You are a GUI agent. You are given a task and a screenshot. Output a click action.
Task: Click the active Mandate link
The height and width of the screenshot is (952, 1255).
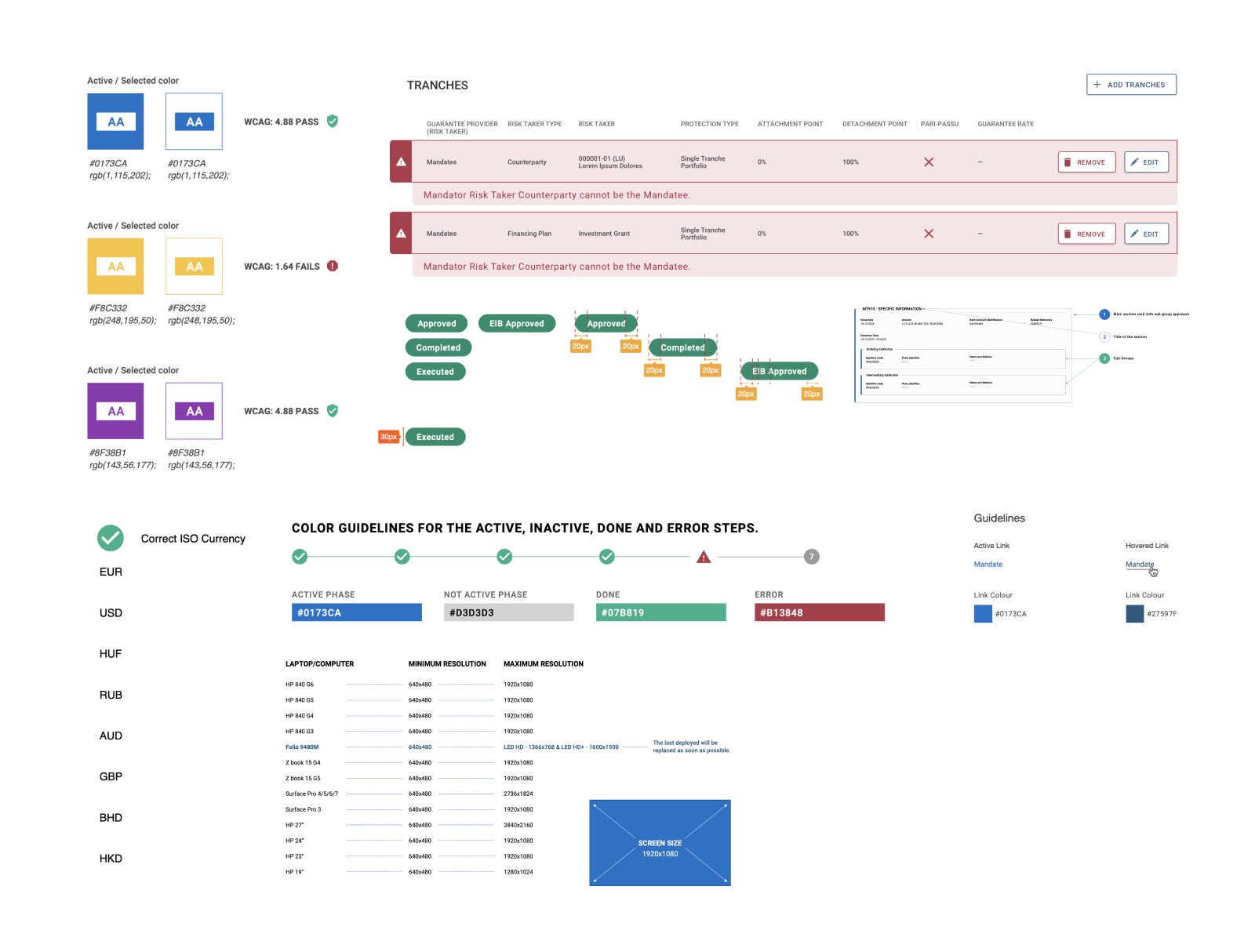(988, 565)
